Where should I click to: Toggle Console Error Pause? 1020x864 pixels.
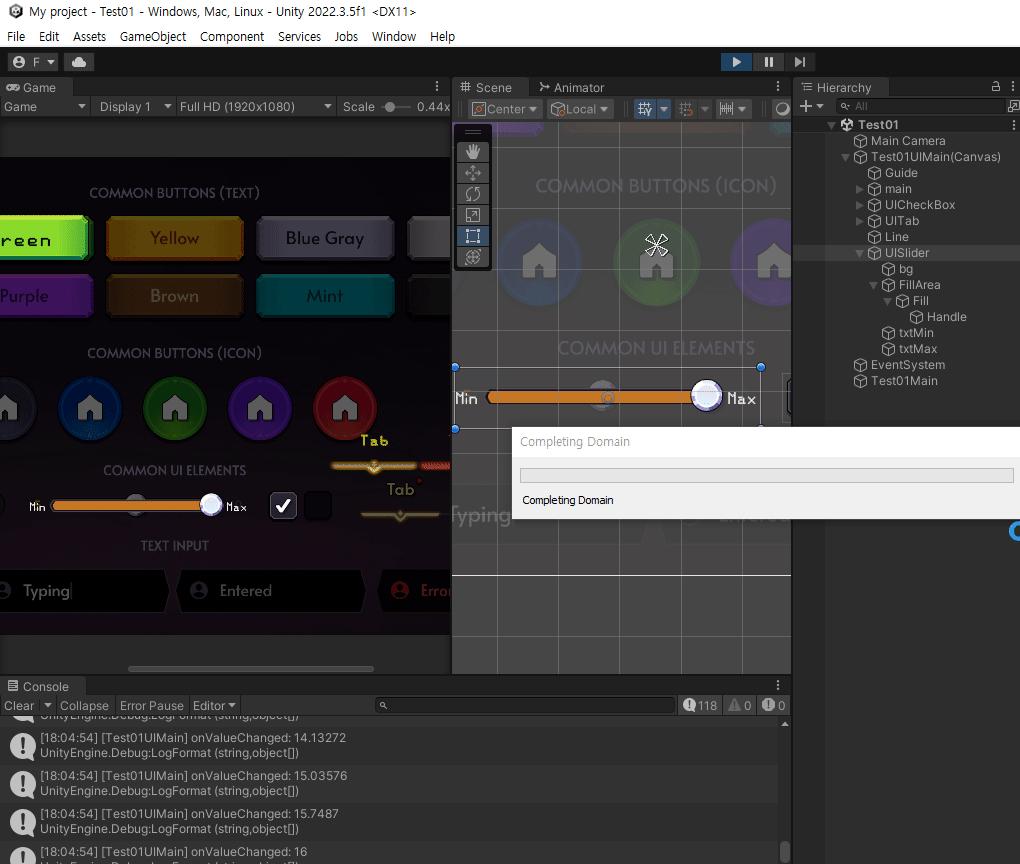pyautogui.click(x=152, y=706)
